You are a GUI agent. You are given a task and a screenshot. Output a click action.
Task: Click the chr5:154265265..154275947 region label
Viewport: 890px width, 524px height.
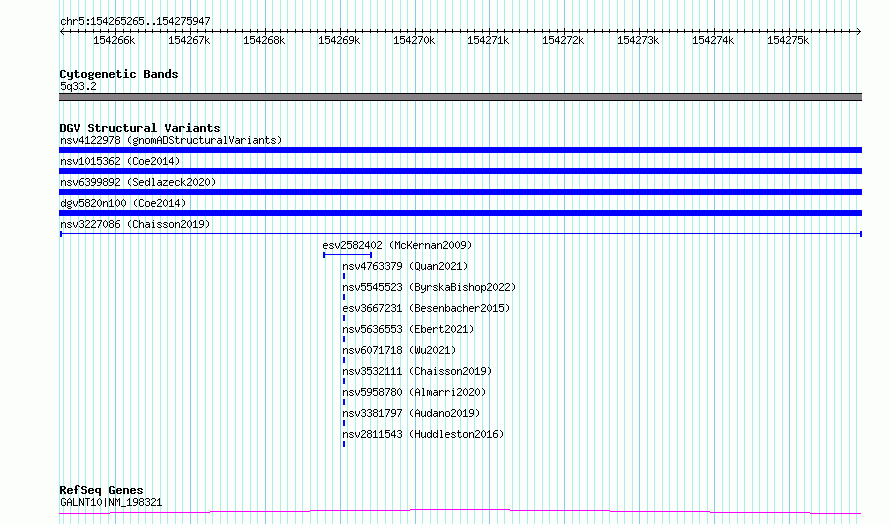tap(135, 21)
